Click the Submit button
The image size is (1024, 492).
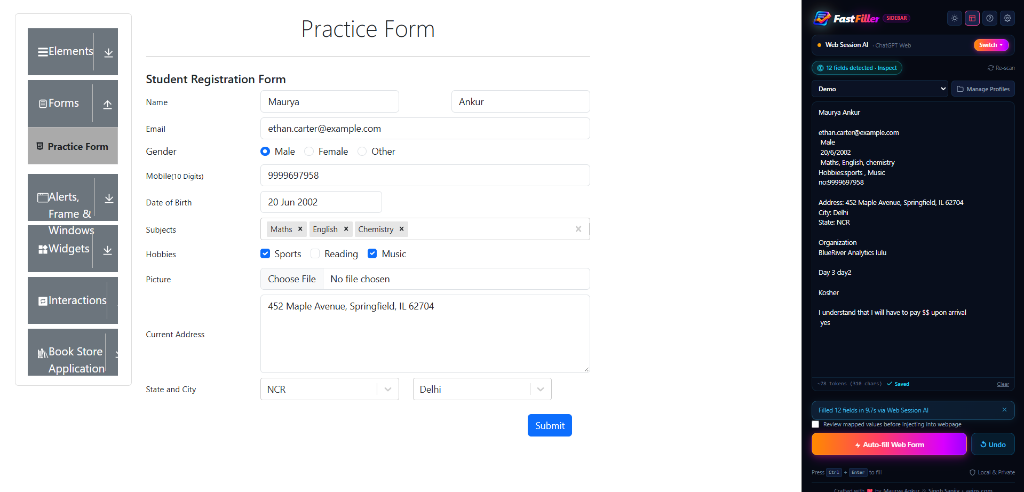pyautogui.click(x=550, y=425)
